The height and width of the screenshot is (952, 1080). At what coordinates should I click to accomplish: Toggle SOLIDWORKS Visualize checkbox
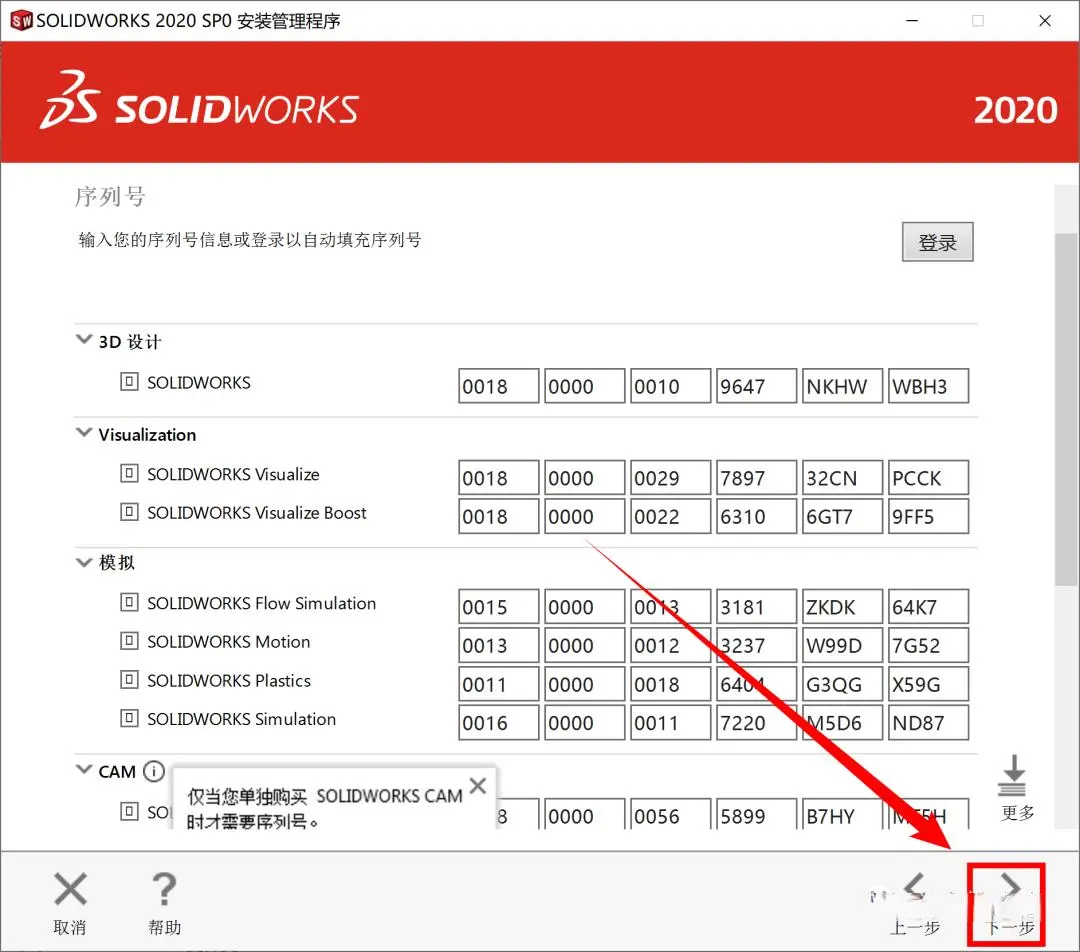click(x=129, y=473)
